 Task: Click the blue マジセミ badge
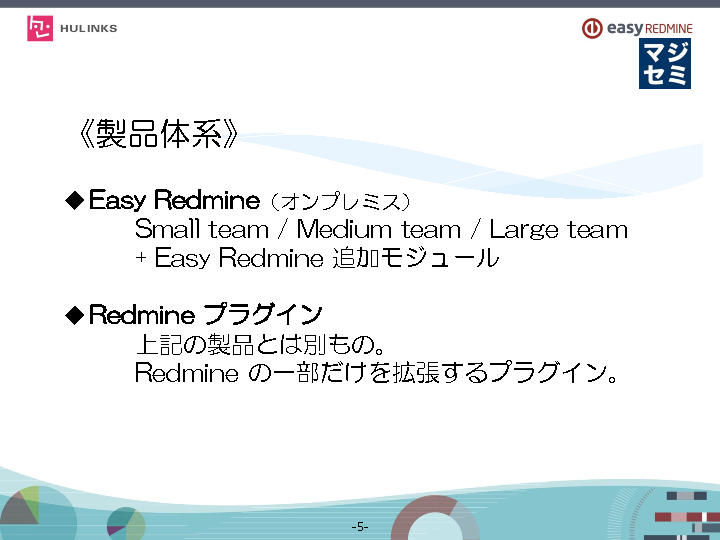pos(664,64)
